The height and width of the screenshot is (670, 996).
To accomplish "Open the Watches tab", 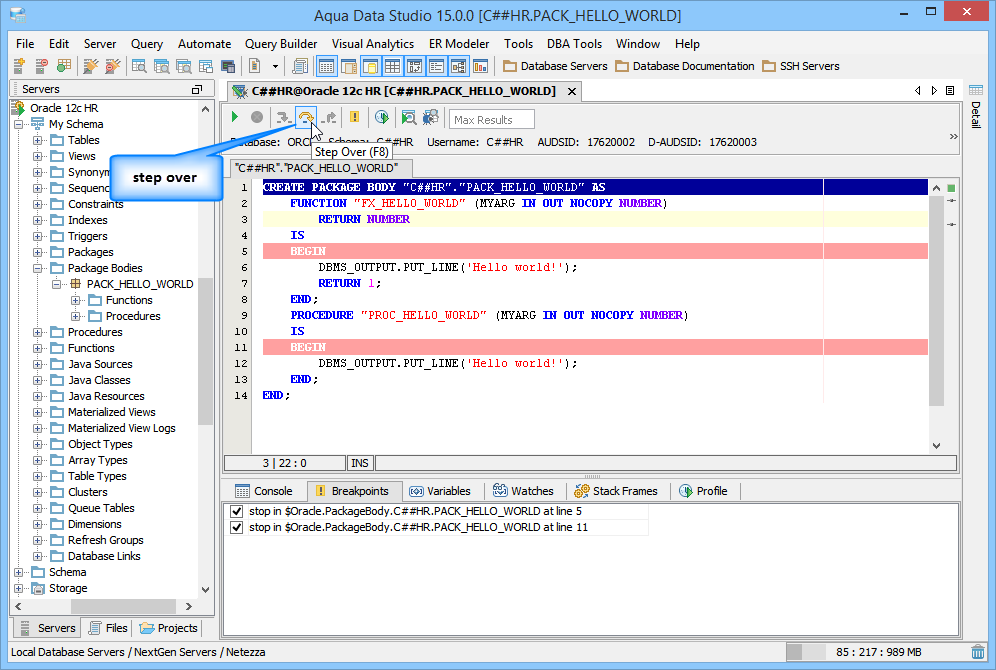I will (522, 491).
